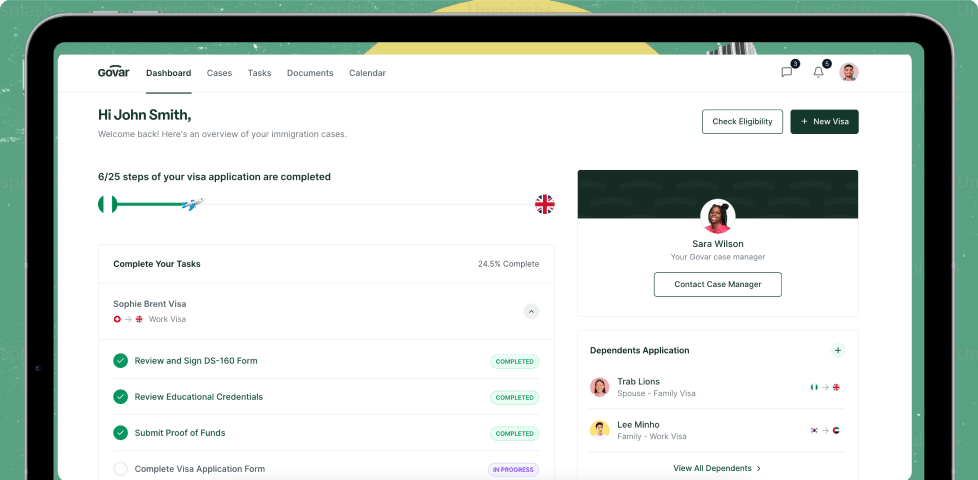This screenshot has height=480, width=978.
Task: Open the user profile avatar
Action: coord(848,72)
